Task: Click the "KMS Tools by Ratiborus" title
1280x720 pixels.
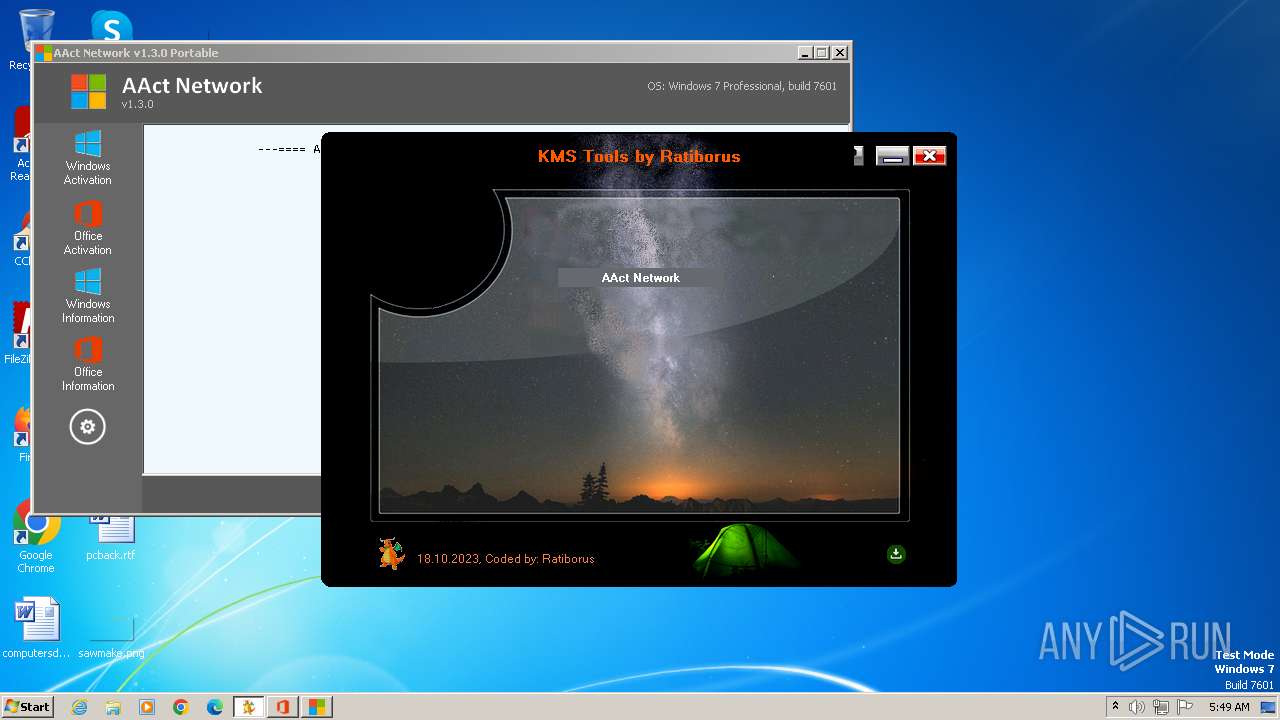Action: coord(639,156)
